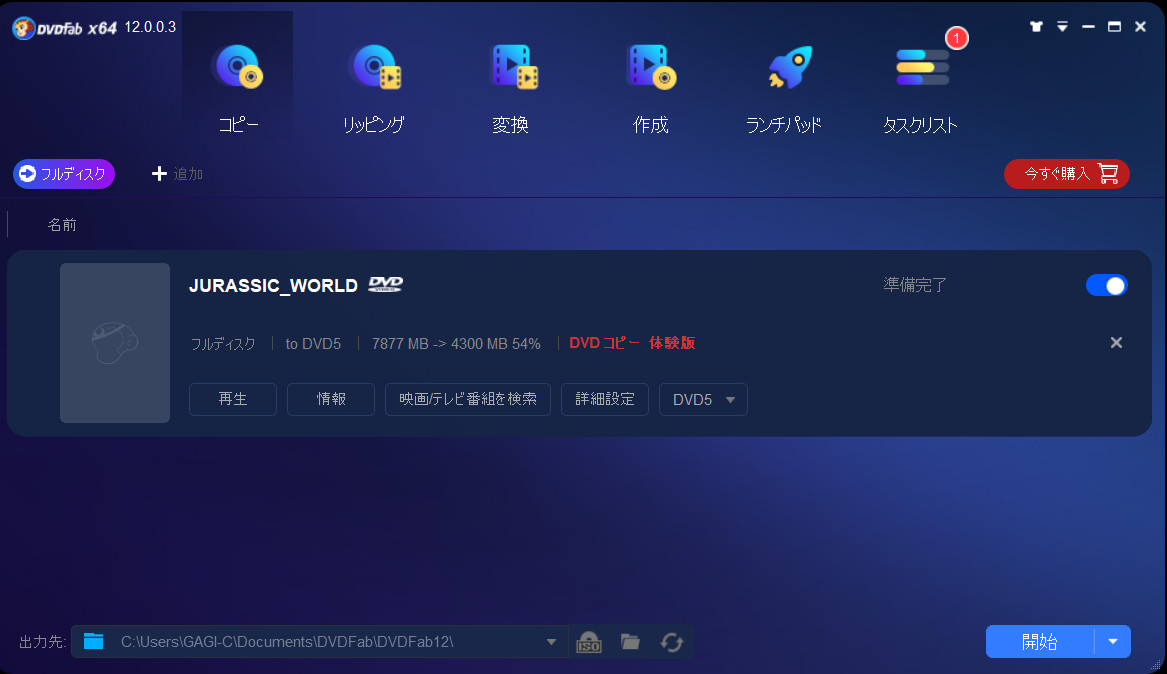Click the 準備完了 status text

tap(915, 285)
